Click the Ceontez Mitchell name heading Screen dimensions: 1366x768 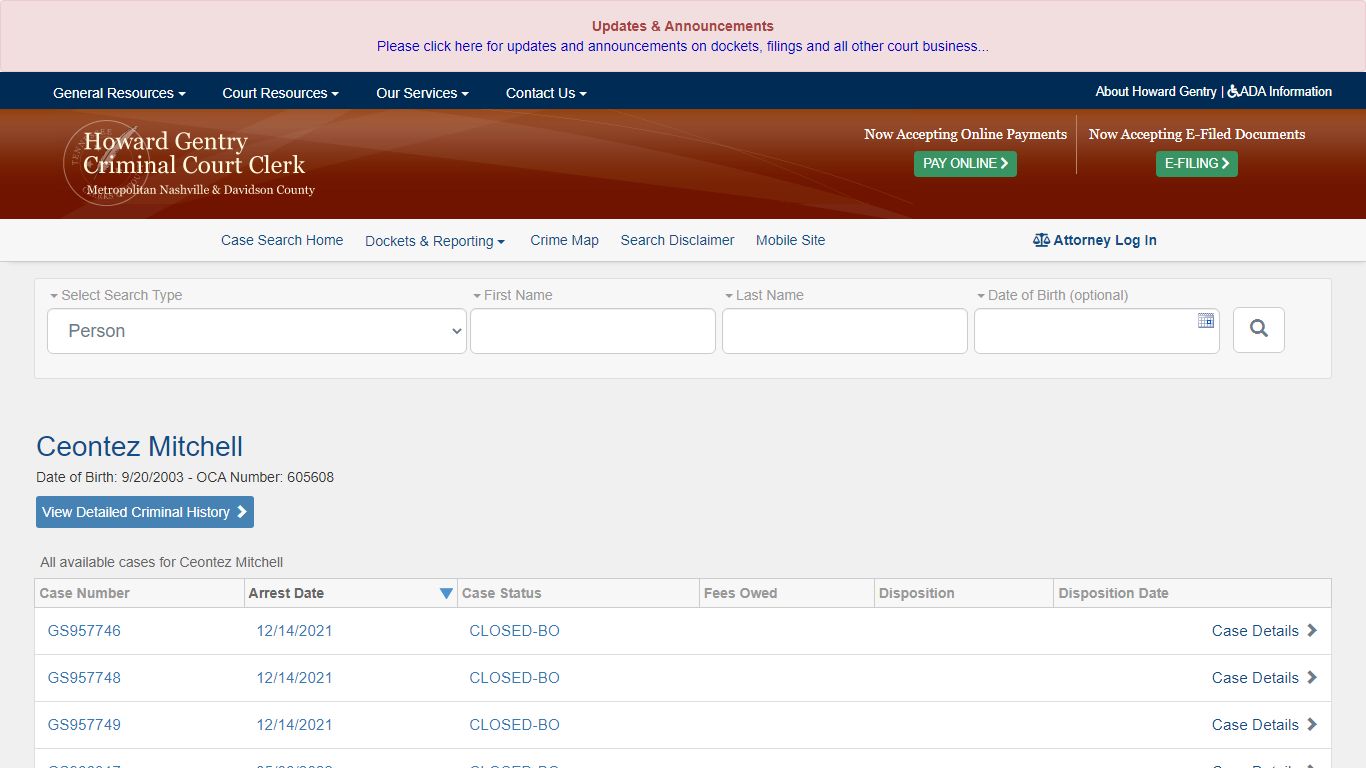pos(139,446)
